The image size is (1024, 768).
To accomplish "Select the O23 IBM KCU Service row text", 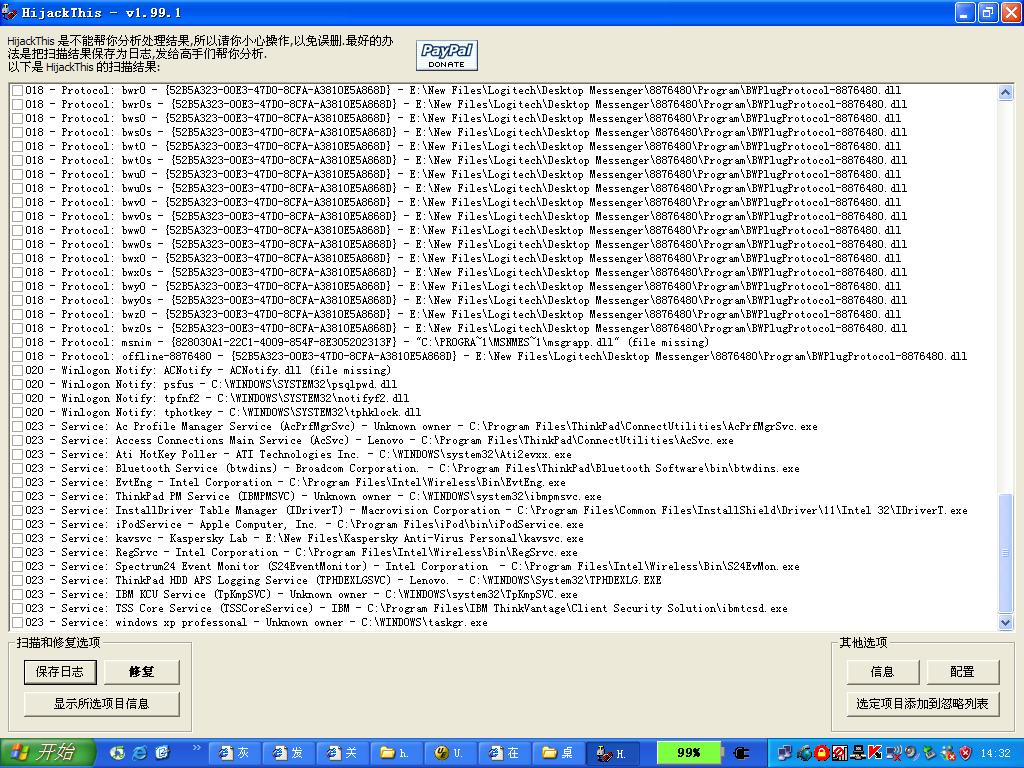I will (x=302, y=594).
